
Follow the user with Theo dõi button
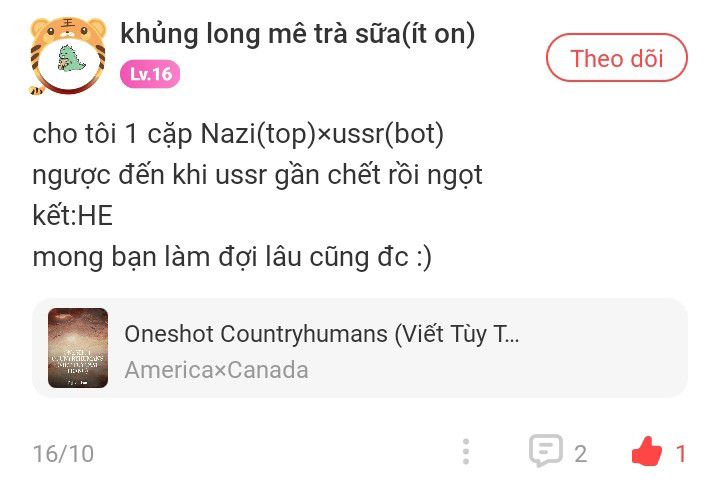point(617,58)
